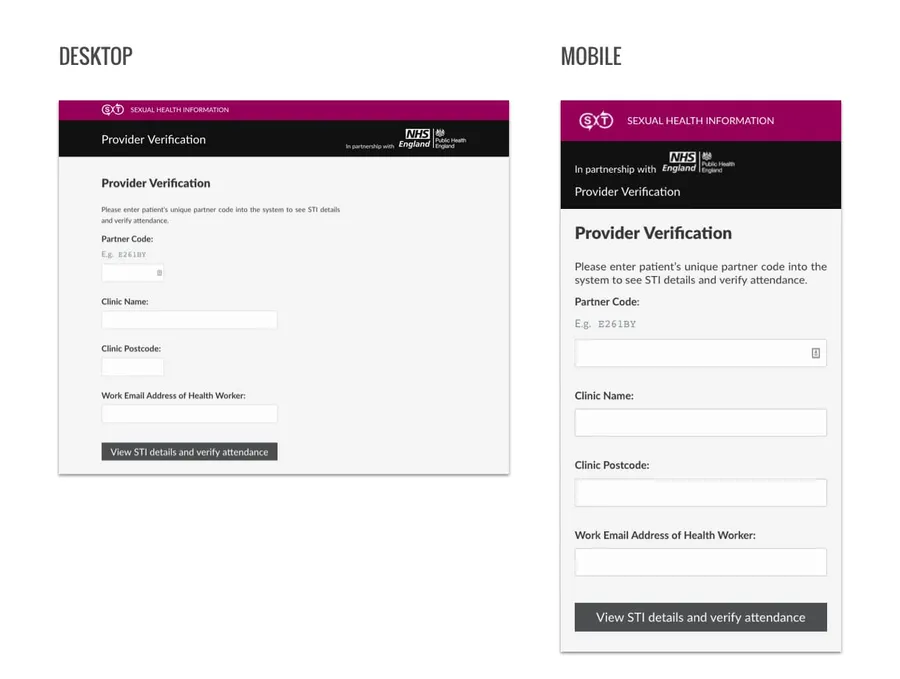The width and height of the screenshot is (900, 679).
Task: Focus the desktop Partner Code input
Action: click(133, 273)
